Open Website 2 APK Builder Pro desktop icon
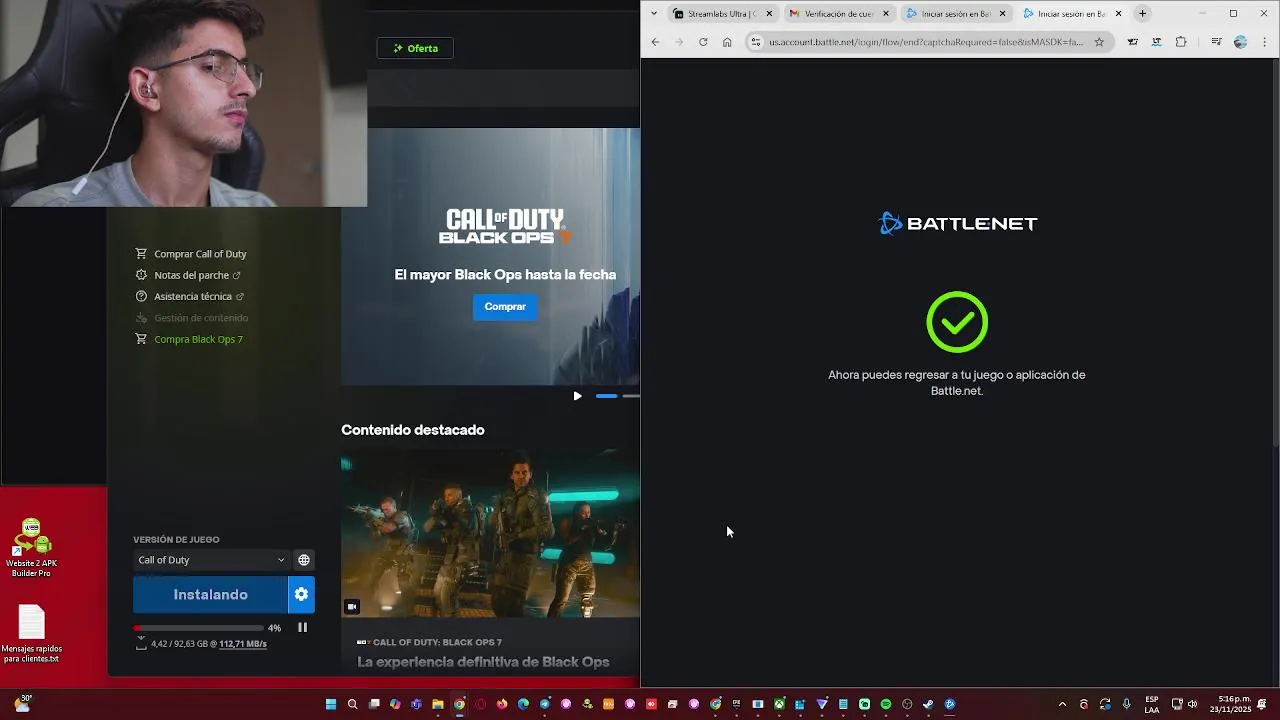Image resolution: width=1280 pixels, height=720 pixels. click(32, 548)
